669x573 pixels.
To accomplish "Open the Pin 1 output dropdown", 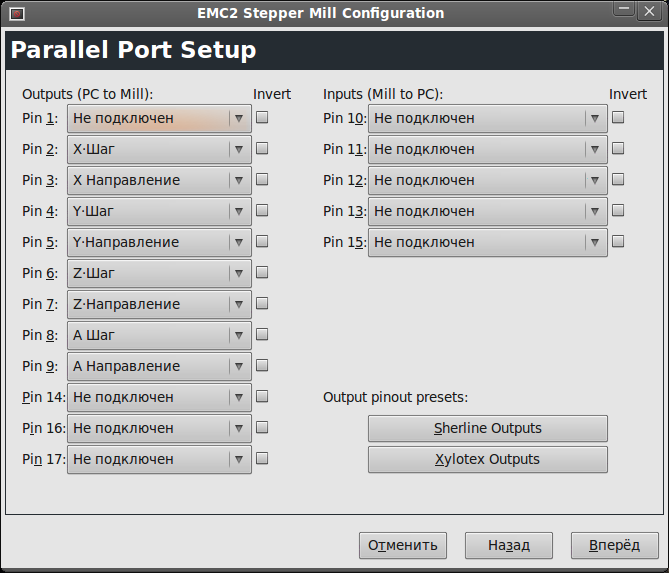I will tap(159, 119).
